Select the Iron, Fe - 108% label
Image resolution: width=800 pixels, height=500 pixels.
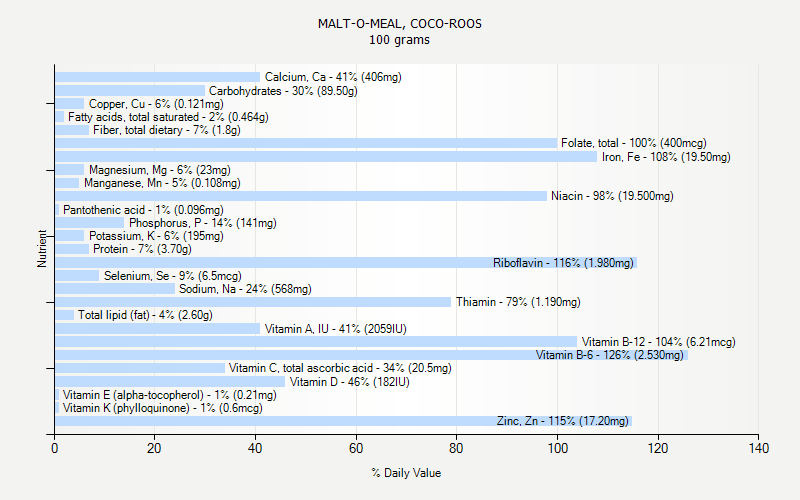coord(666,157)
